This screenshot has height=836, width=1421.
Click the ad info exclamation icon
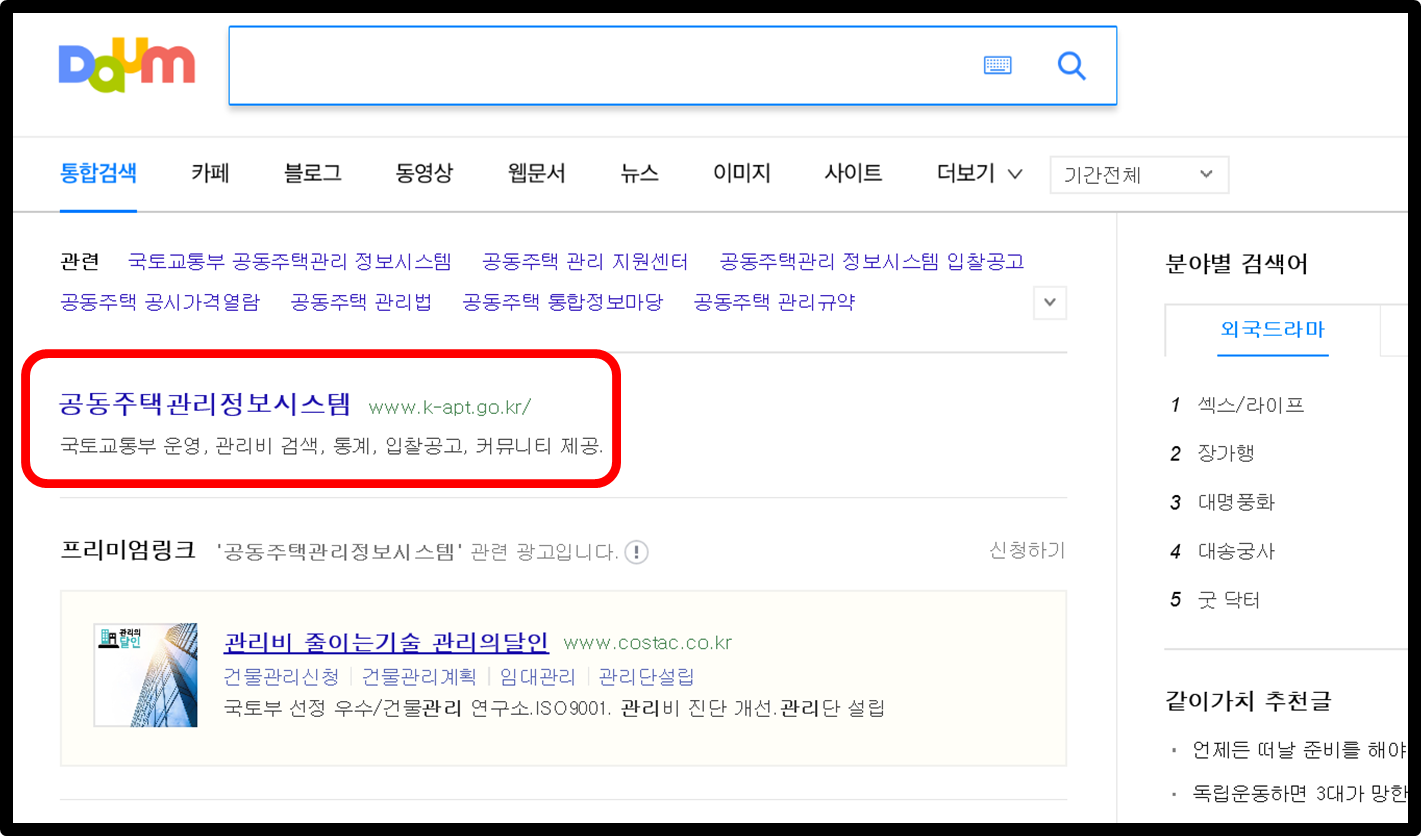pos(637,552)
